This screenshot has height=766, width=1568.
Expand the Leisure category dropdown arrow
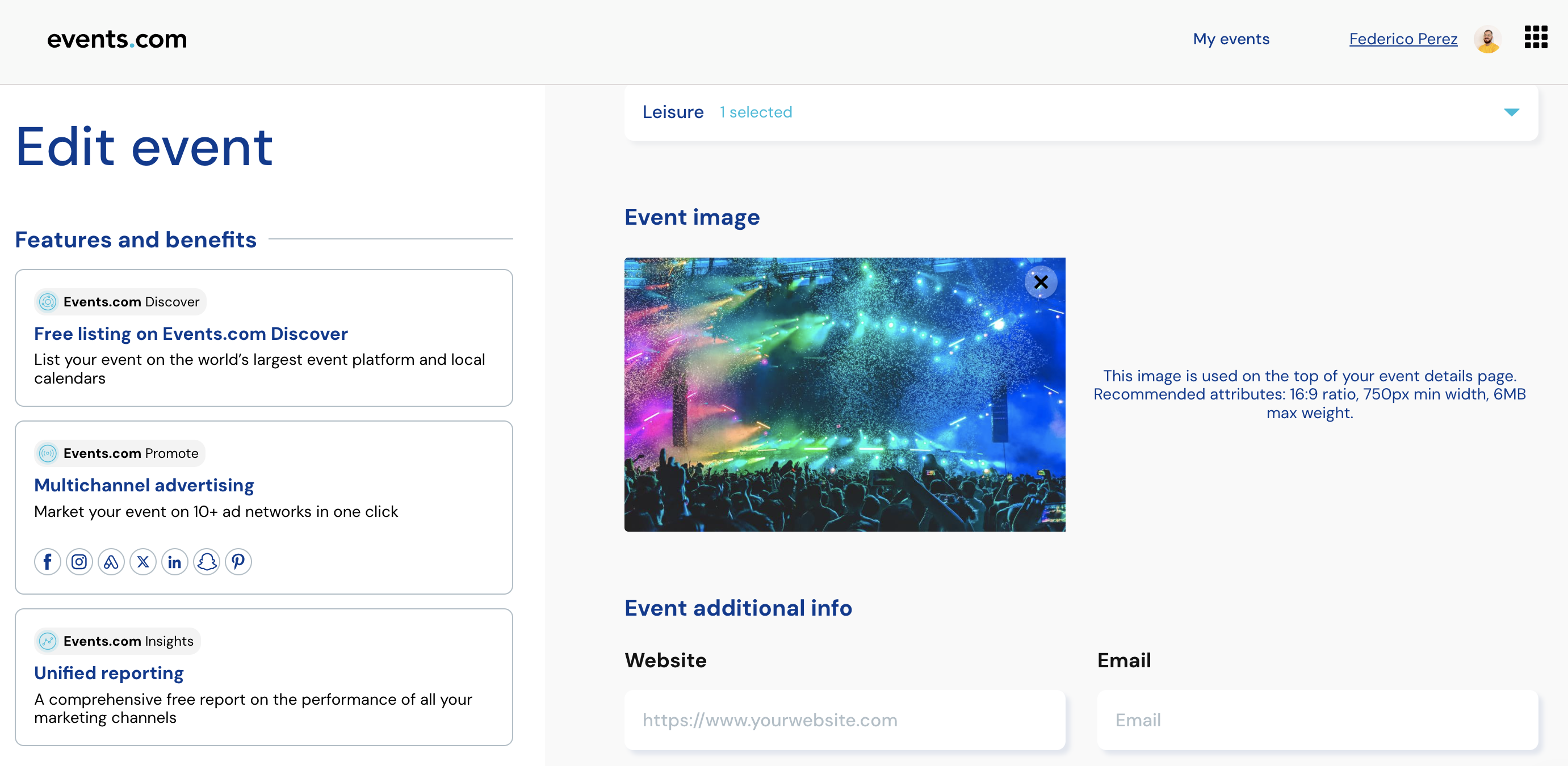tap(1511, 112)
